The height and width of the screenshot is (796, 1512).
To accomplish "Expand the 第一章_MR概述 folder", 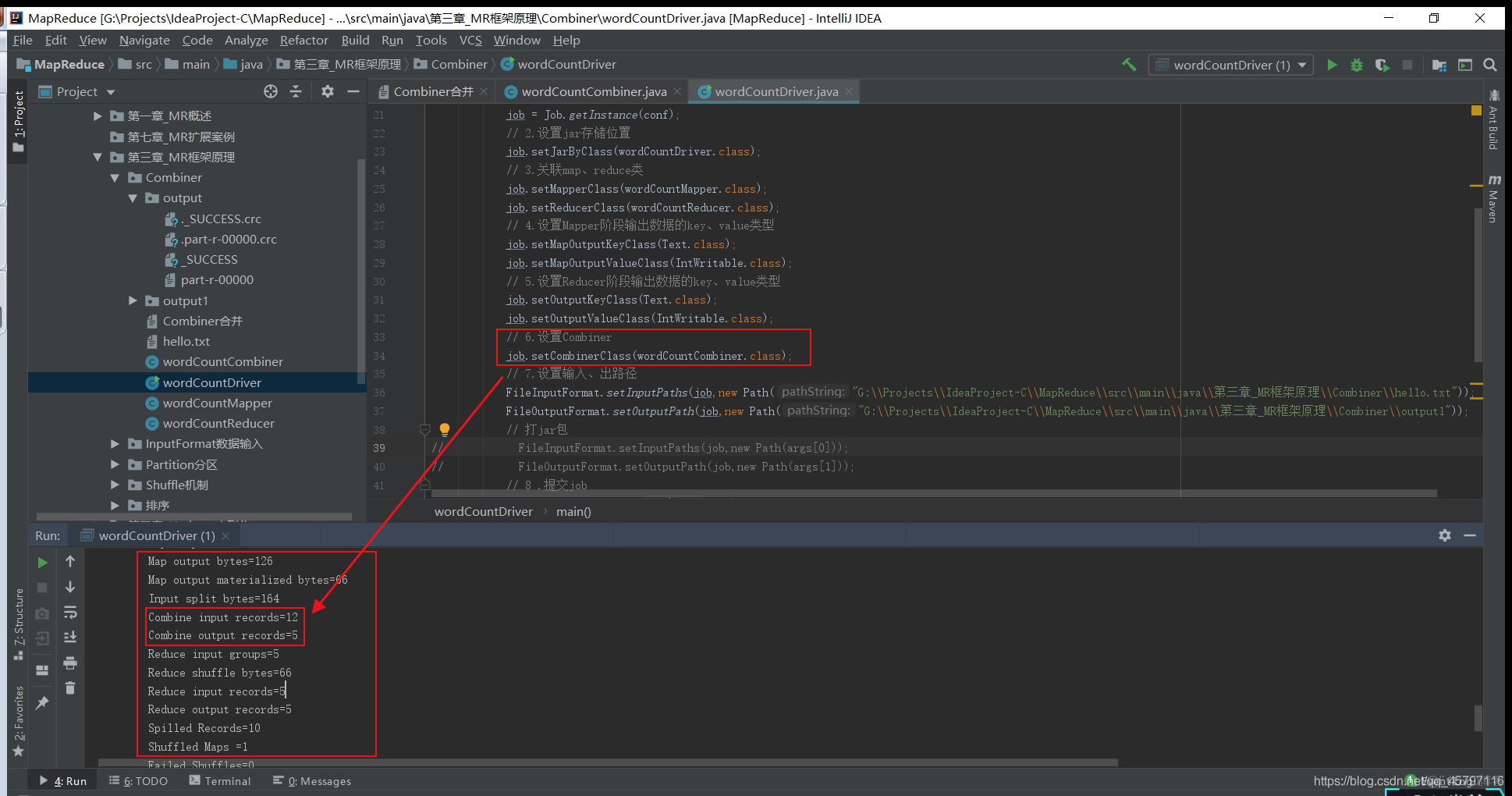I will [x=98, y=116].
